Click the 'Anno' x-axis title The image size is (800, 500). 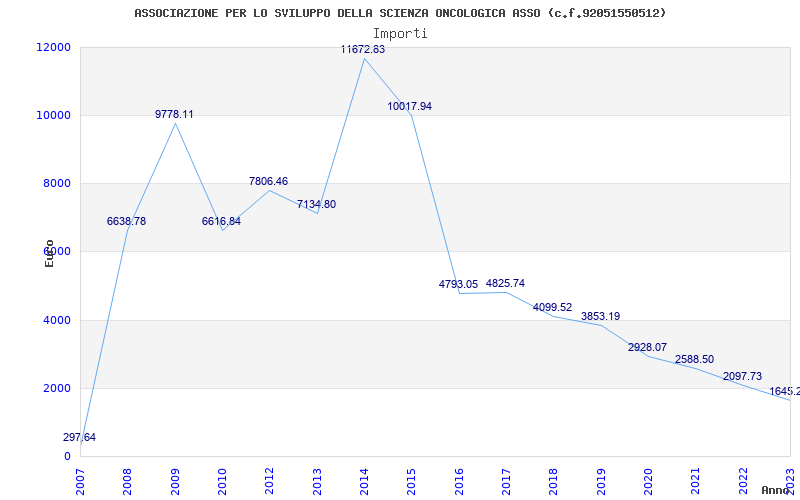(777, 490)
